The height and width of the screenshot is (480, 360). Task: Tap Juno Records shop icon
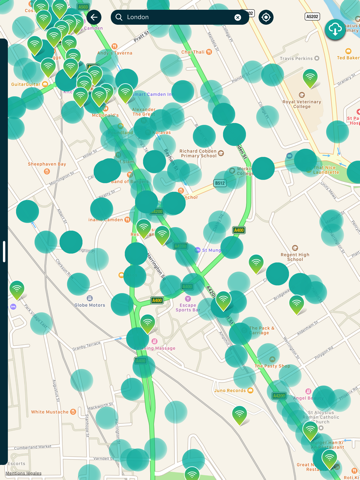[x=250, y=390]
